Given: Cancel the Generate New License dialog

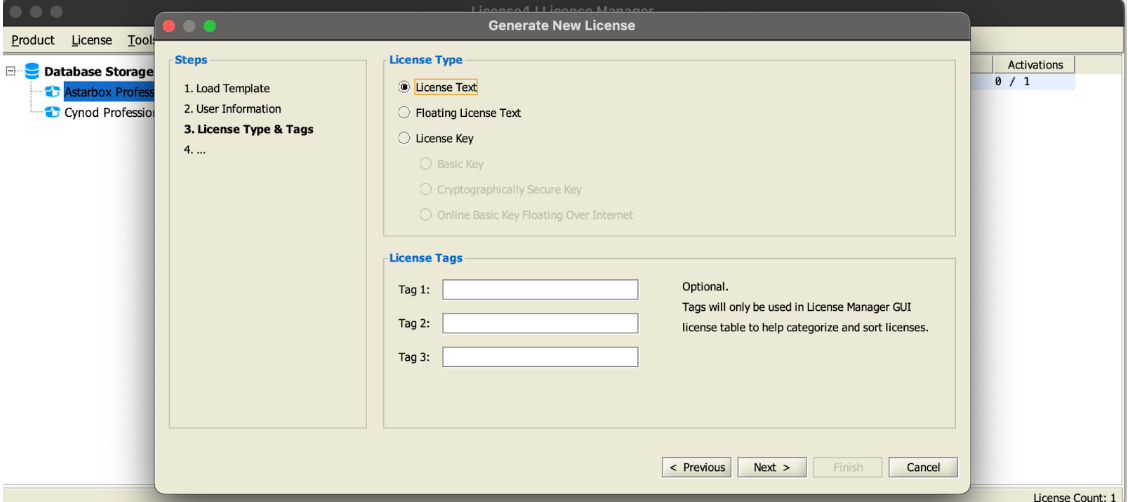Looking at the screenshot, I should (x=923, y=467).
